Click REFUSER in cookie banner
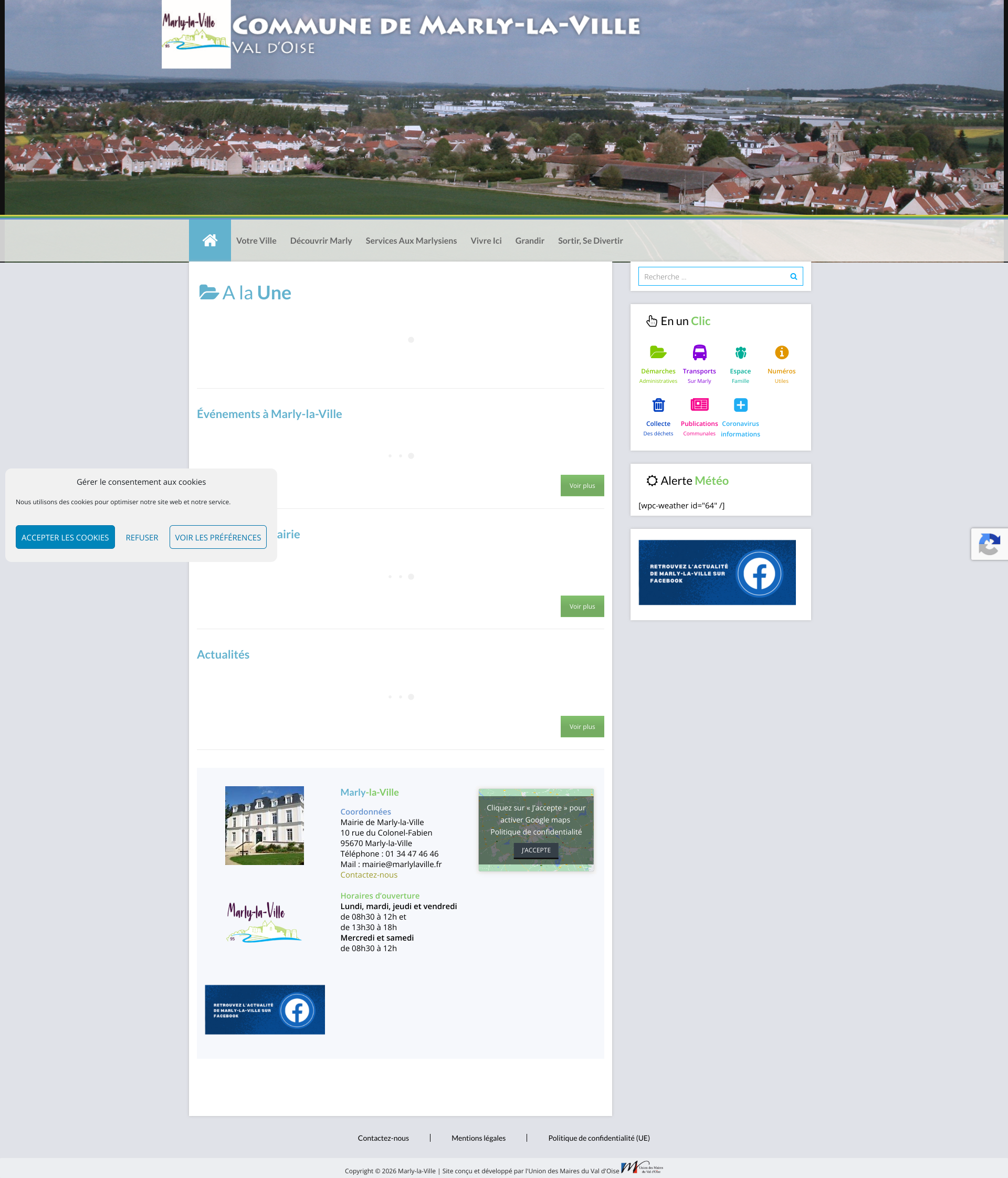 [x=142, y=537]
